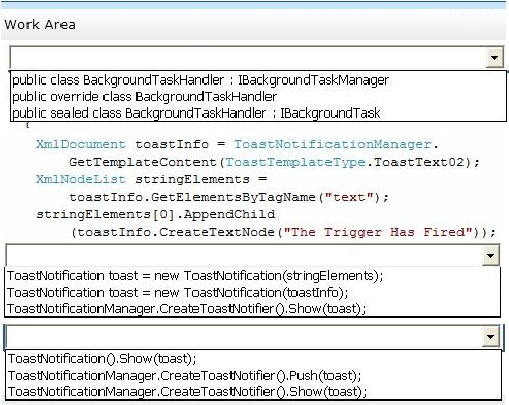Select 'public class BackgroundTaskHandler : IBackgroundTaskManager' option
Screen dimensions: 509x405
[200, 80]
